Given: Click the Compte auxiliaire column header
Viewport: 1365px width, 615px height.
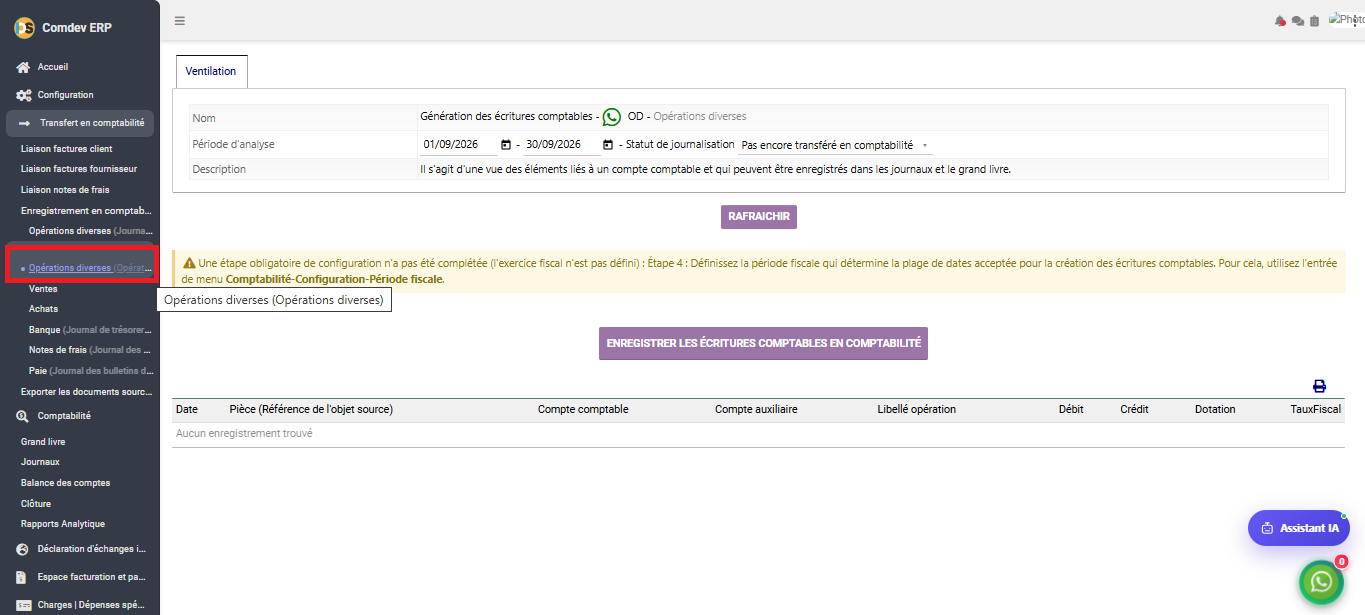Looking at the screenshot, I should click(x=756, y=409).
